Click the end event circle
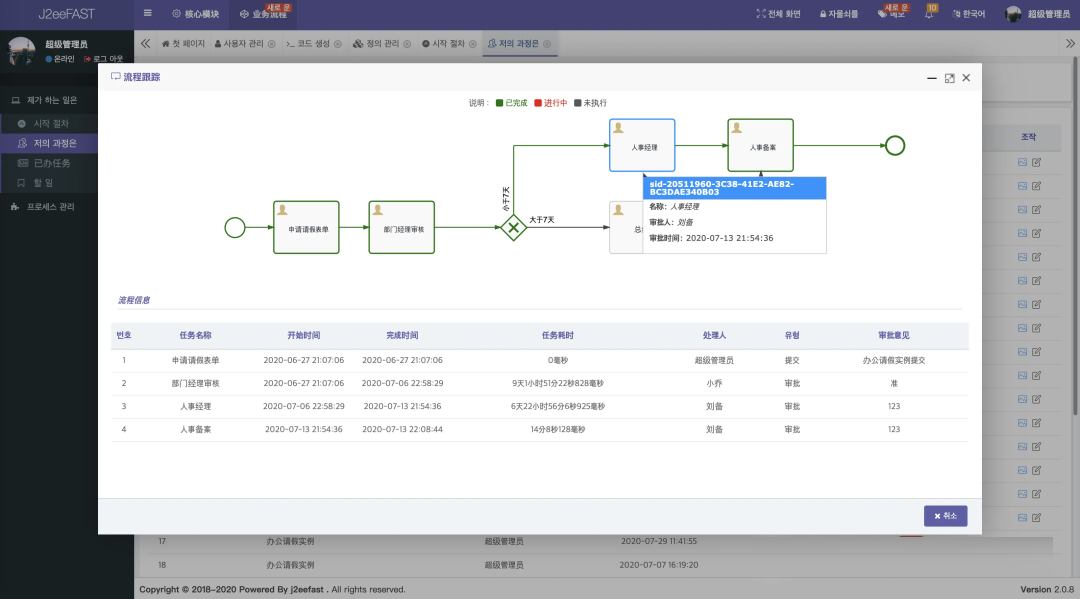This screenshot has width=1080, height=599. (895, 145)
